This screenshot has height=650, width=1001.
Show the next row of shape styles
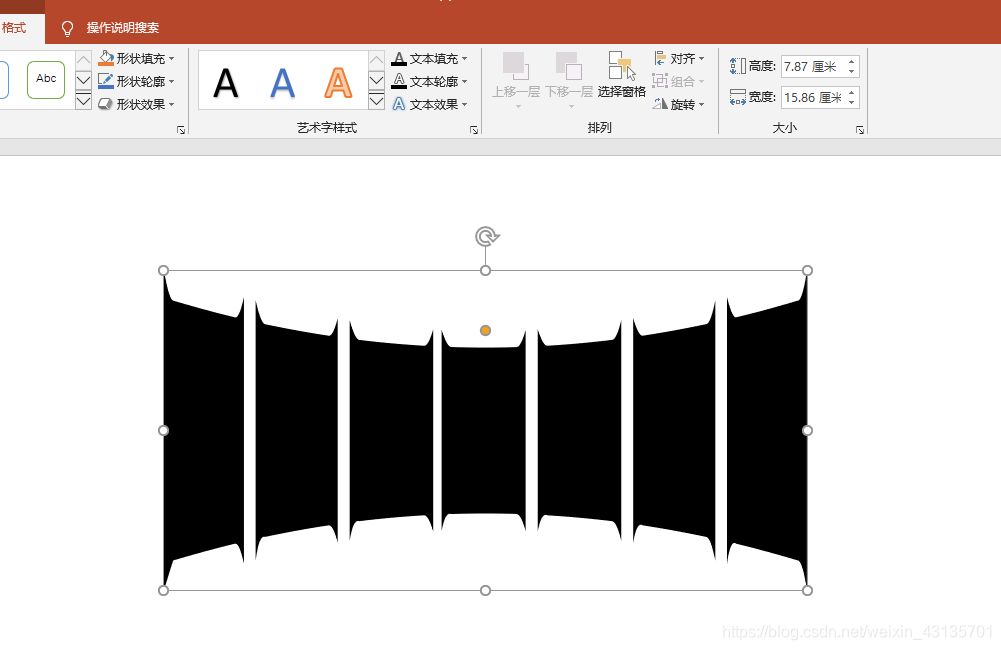tap(83, 80)
